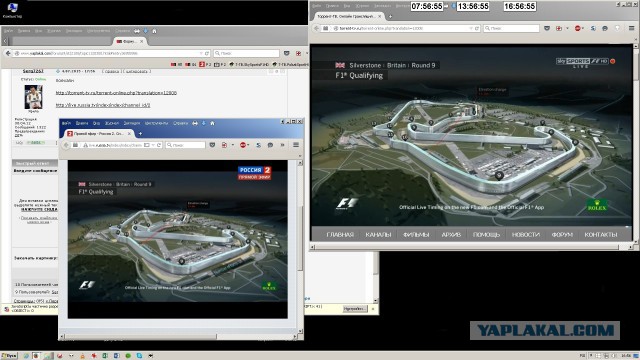The width and height of the screenshot is (640, 360).
Task: Open КОНТАКТЫ on the torrent-tv site menu
Action: click(601, 235)
